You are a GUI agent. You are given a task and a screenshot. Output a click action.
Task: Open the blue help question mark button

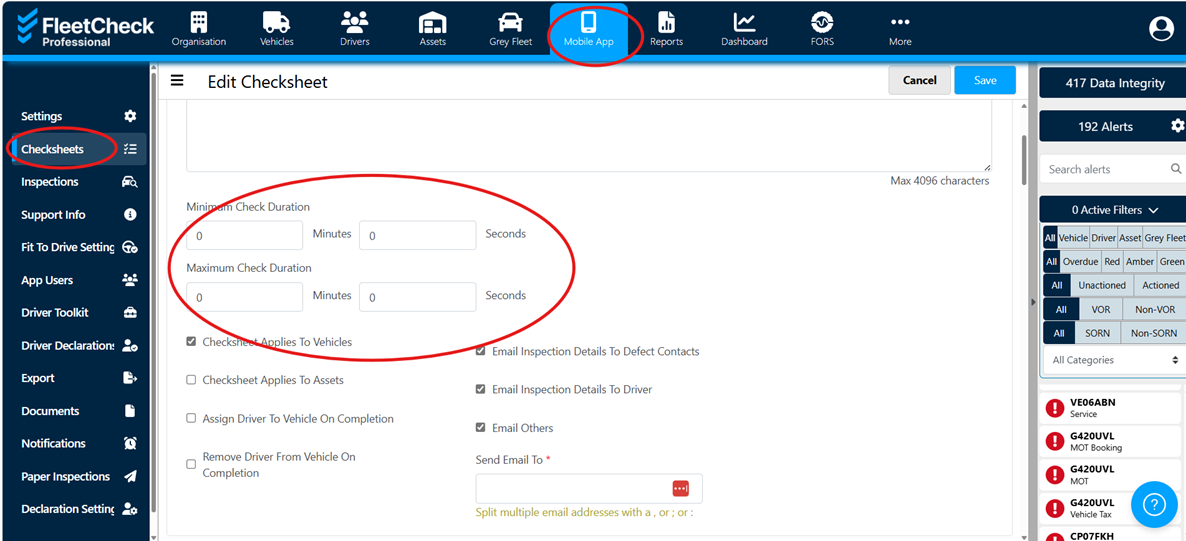tap(1153, 504)
